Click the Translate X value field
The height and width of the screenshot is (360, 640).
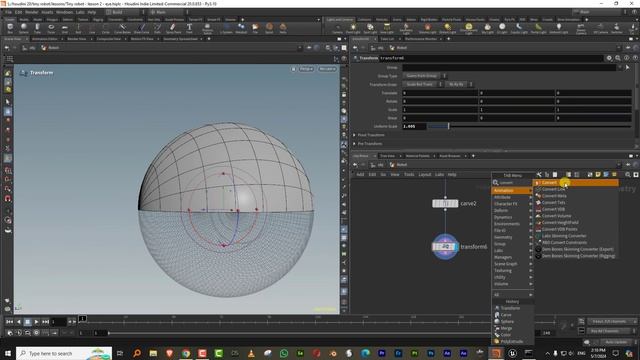(440, 93)
